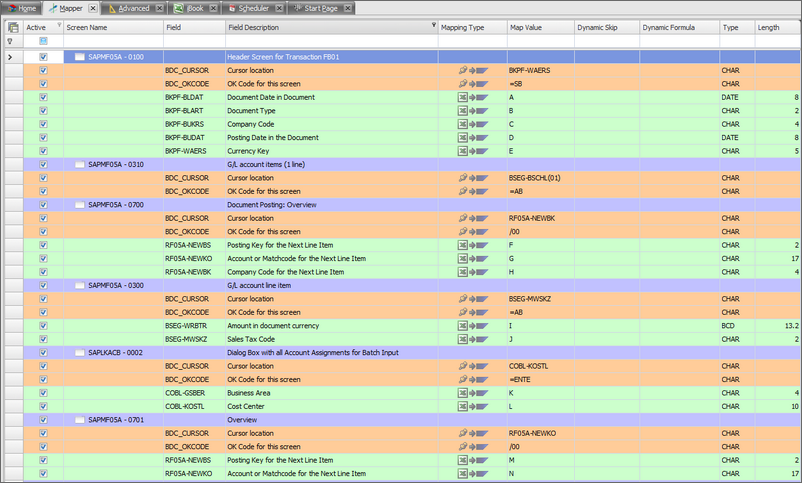Click mapping type icon for BSEG-WRBTR row
This screenshot has height=483, width=802.
464,326
